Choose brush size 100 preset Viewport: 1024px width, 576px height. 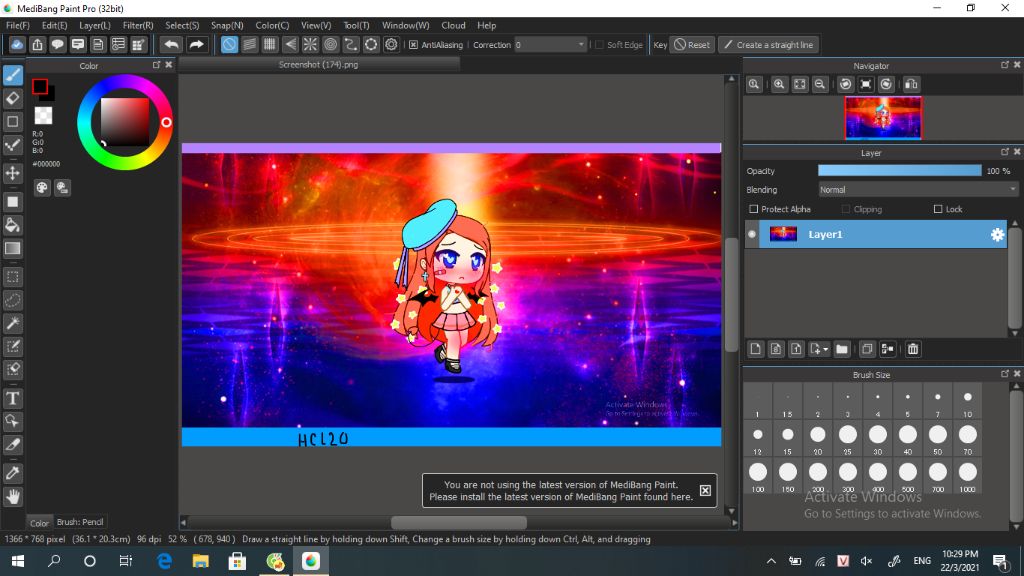[x=758, y=475]
